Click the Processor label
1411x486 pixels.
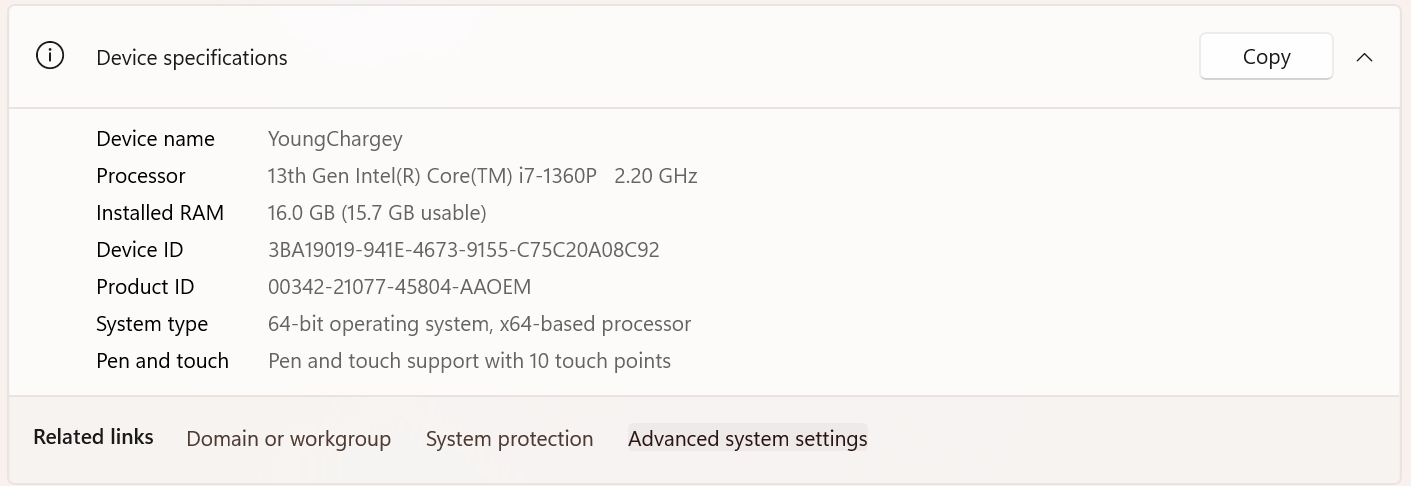point(141,176)
